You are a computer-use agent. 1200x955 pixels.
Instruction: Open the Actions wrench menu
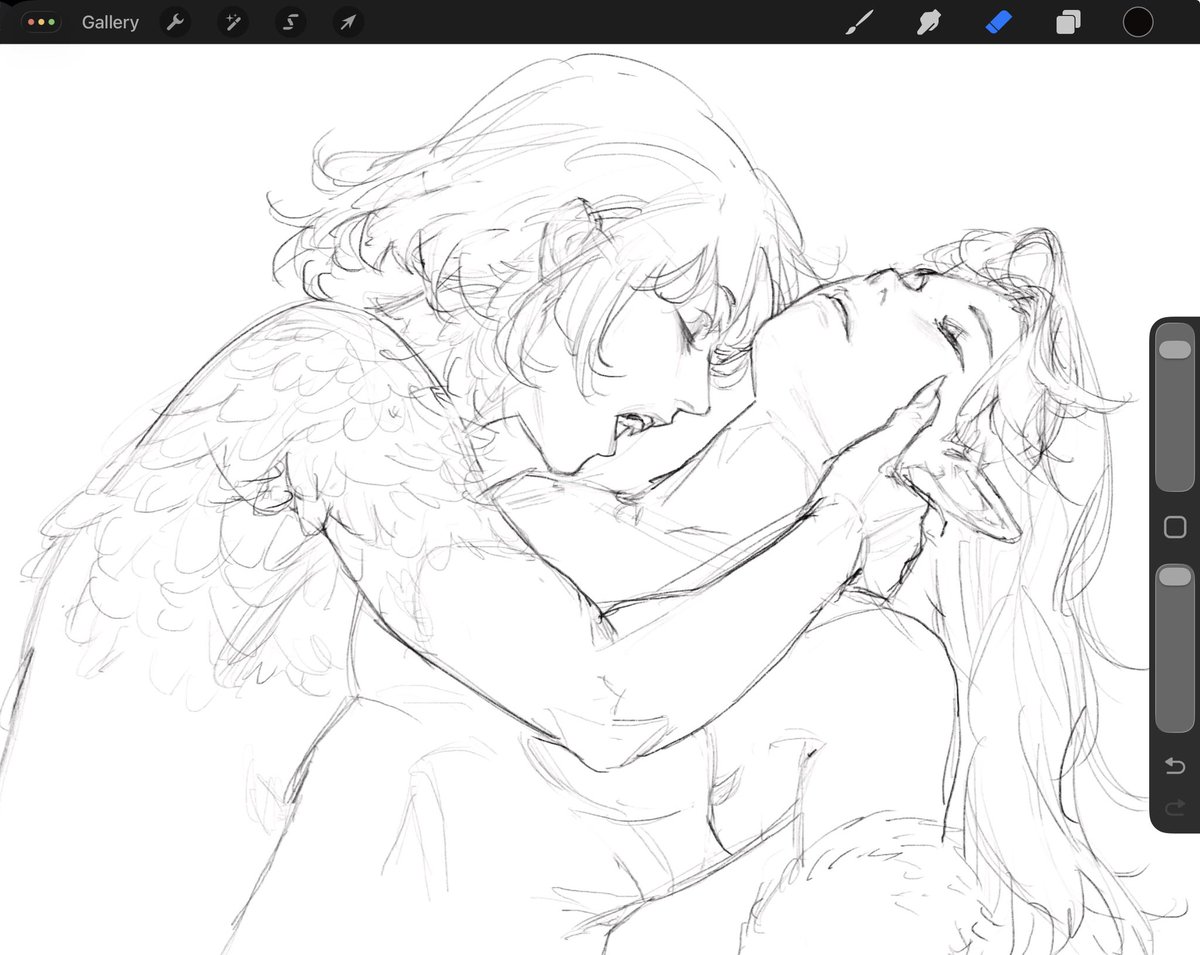click(176, 22)
